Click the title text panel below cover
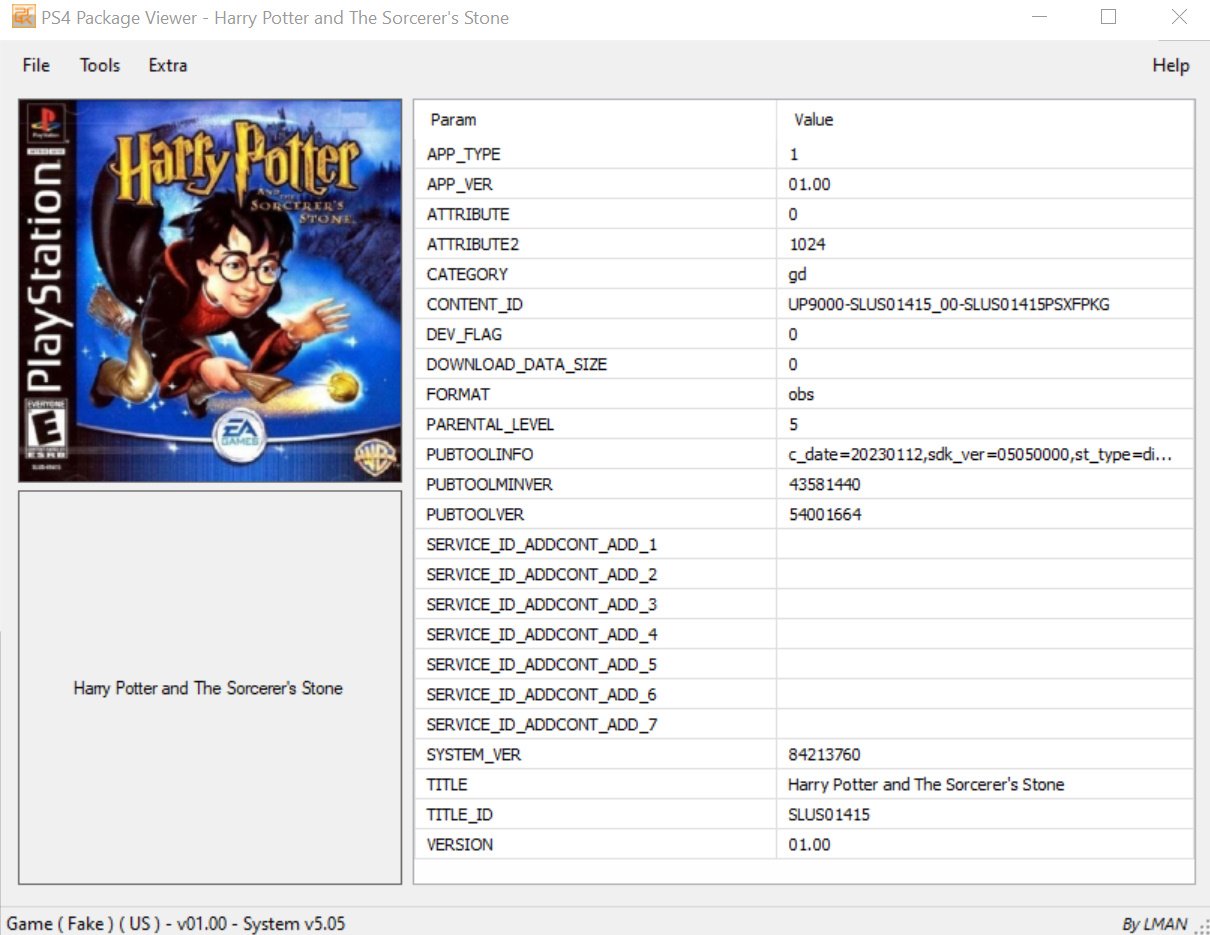This screenshot has height=935, width=1210. click(x=209, y=688)
